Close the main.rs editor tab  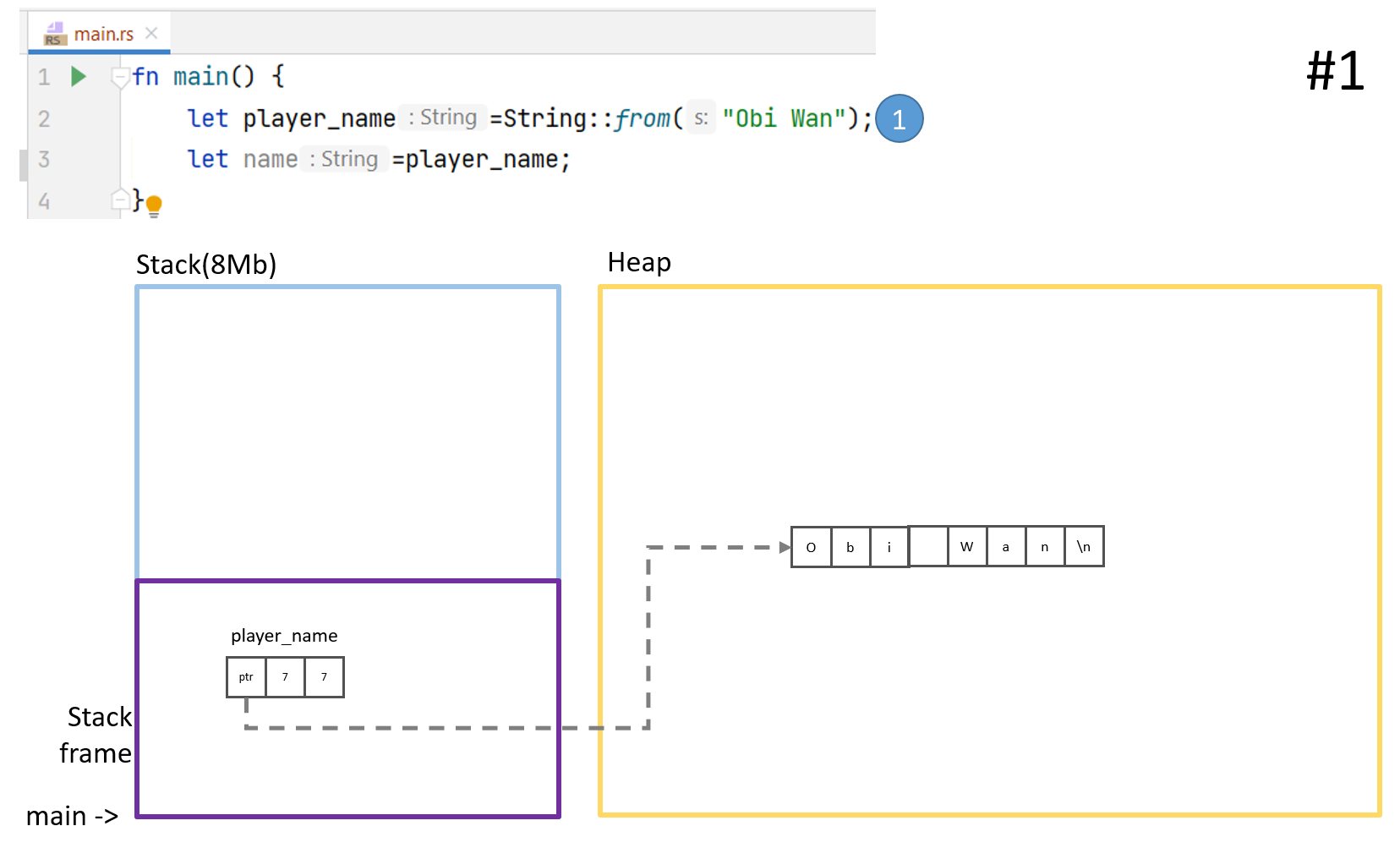(x=151, y=33)
